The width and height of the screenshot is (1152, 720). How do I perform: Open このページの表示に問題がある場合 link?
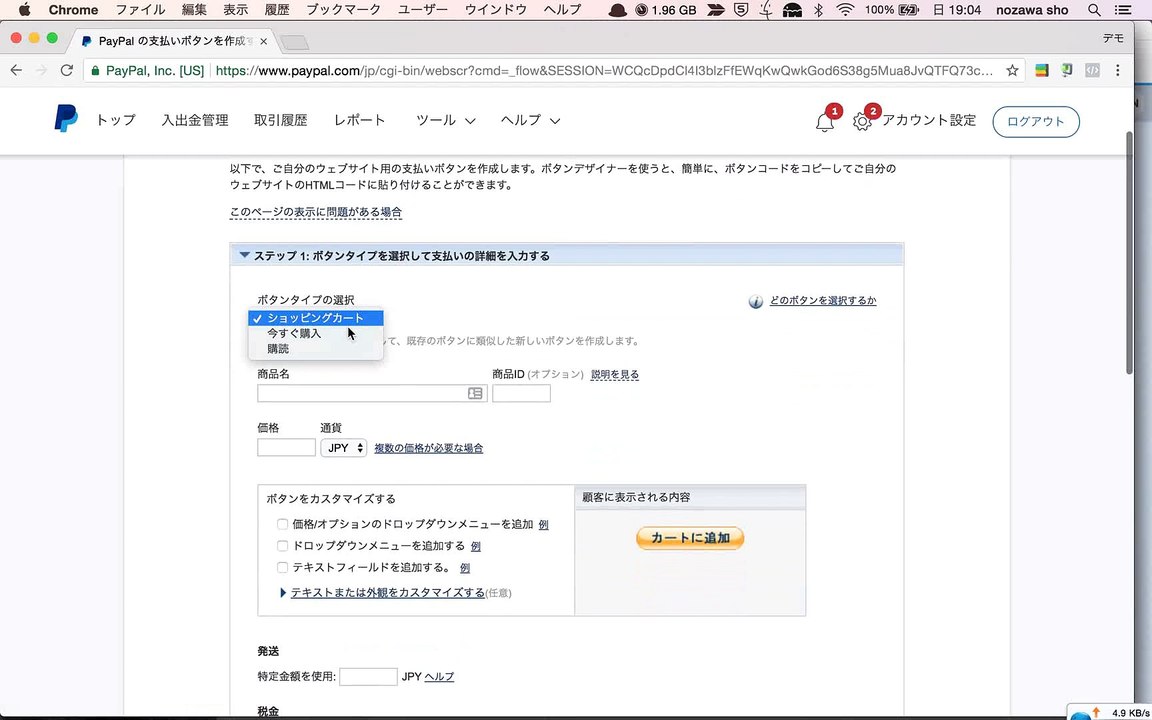(x=316, y=212)
